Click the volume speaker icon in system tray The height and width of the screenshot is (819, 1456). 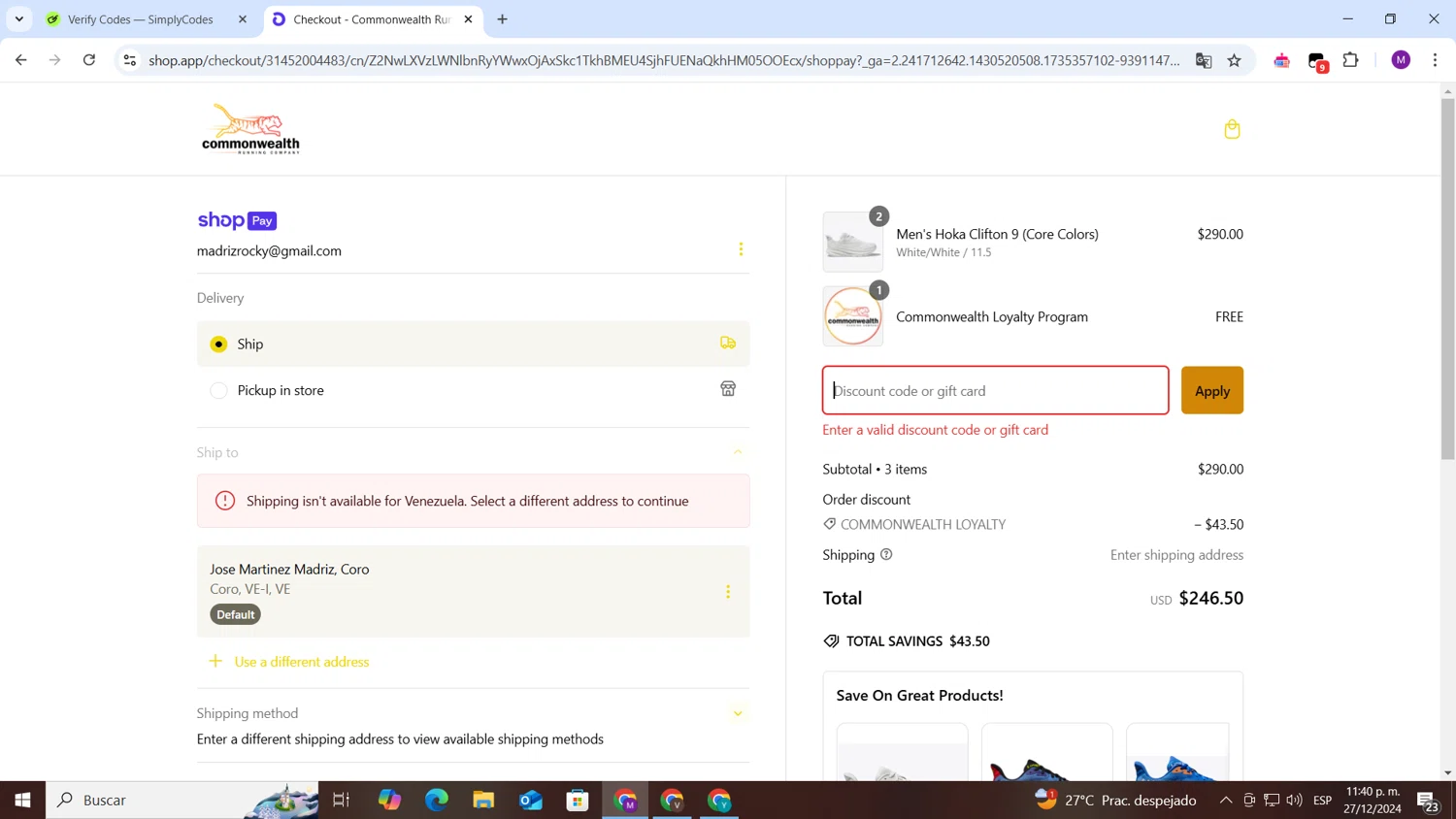1294,800
